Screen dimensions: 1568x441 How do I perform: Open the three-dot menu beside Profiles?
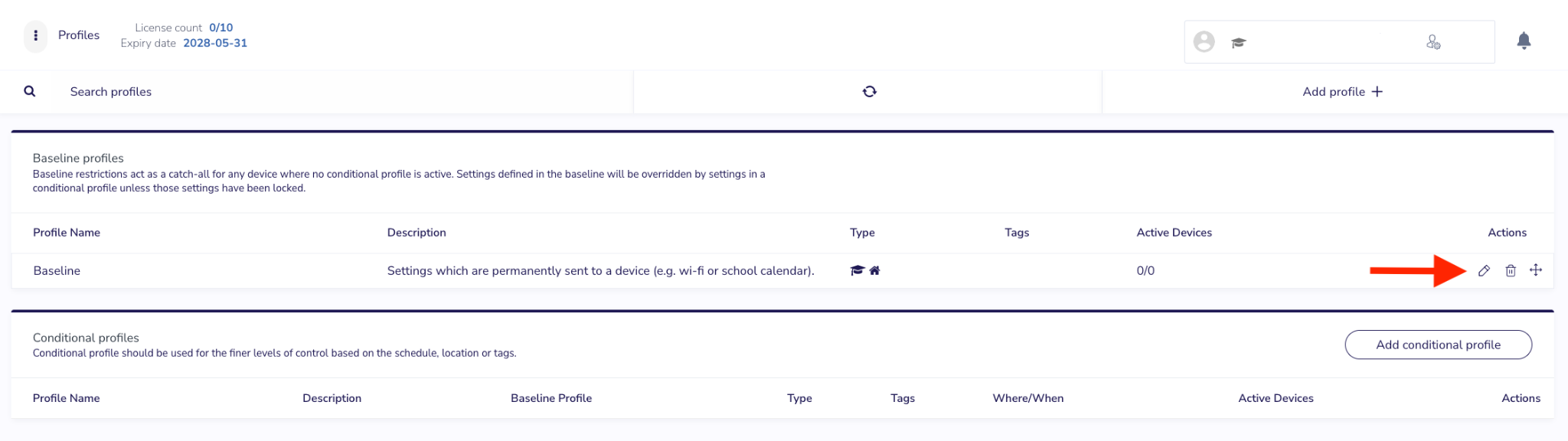35,35
